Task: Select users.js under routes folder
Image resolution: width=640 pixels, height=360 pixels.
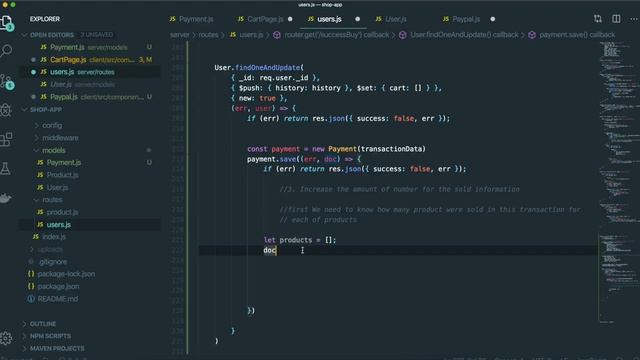Action: 90,224
